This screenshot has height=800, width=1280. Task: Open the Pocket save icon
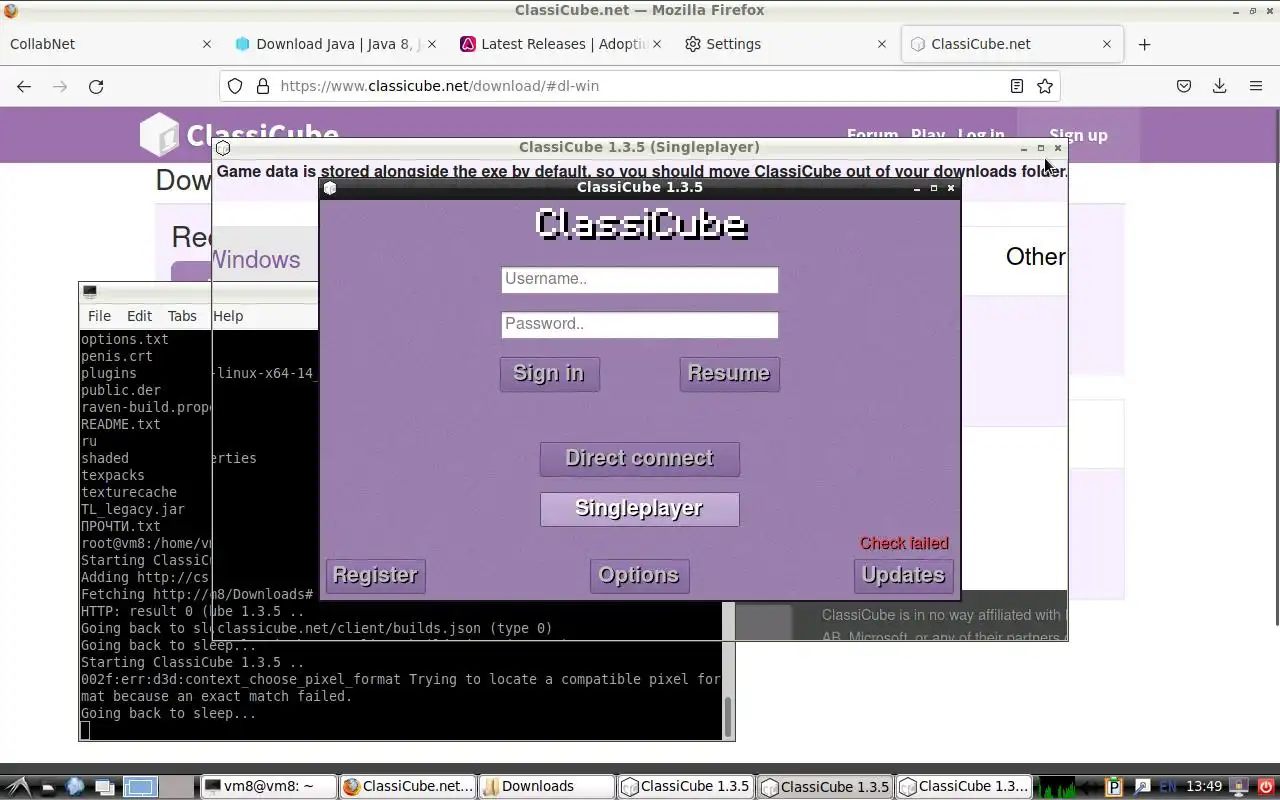(1184, 86)
